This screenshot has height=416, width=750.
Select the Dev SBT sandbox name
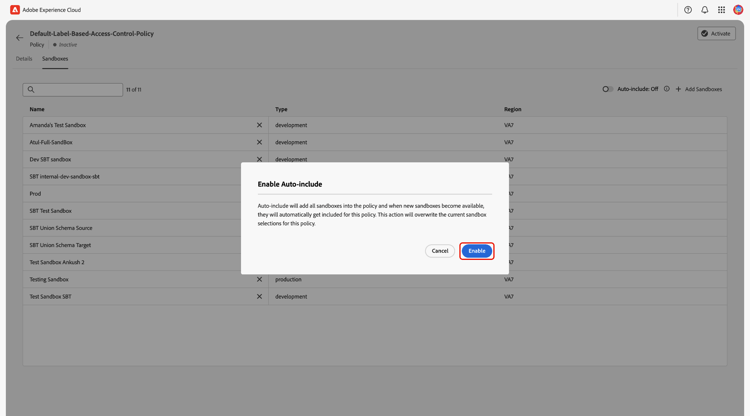click(x=50, y=159)
